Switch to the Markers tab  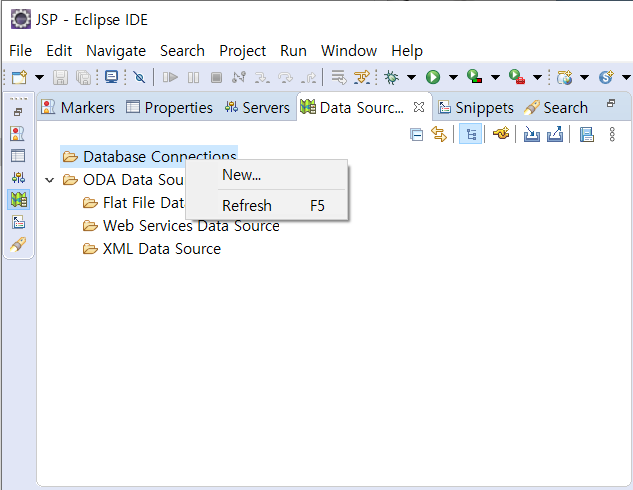[x=78, y=107]
